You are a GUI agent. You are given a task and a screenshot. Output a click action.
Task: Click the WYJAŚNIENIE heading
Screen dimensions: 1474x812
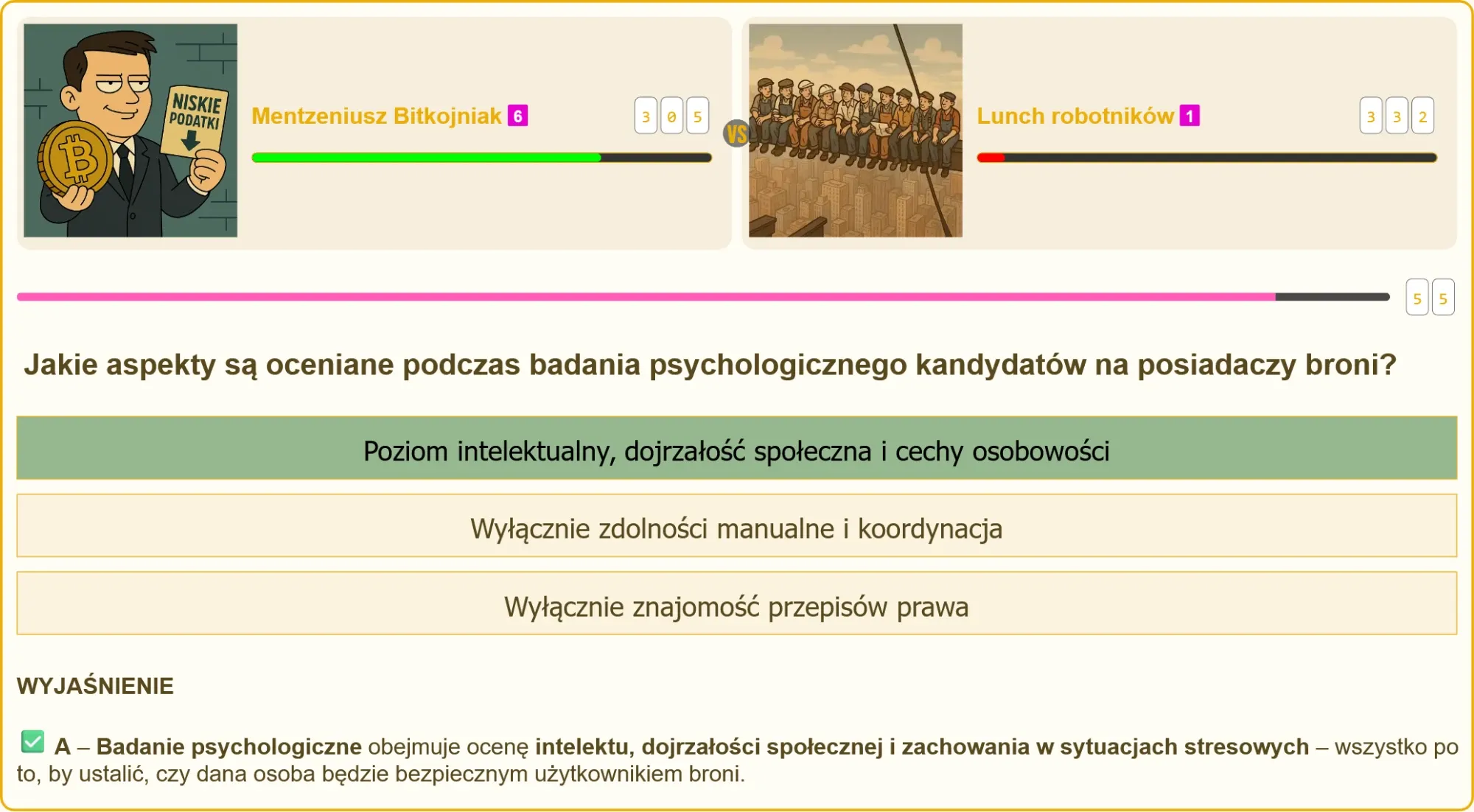[x=95, y=686]
